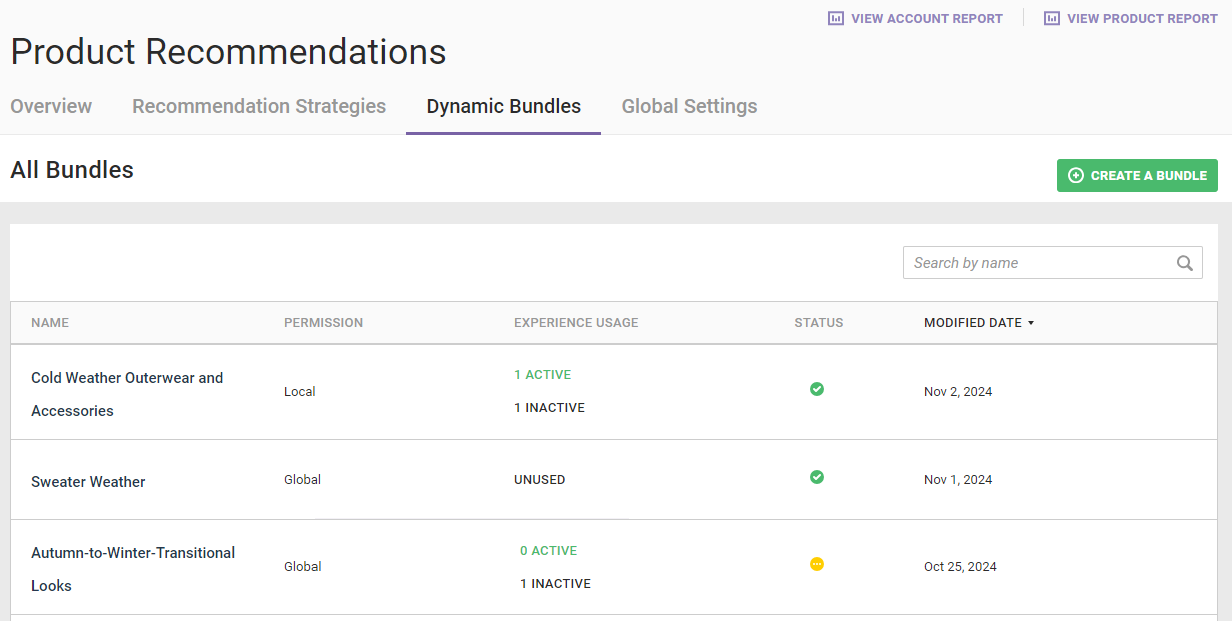
Task: Click green status check for Cold Weather Outerwear
Action: [x=817, y=389]
